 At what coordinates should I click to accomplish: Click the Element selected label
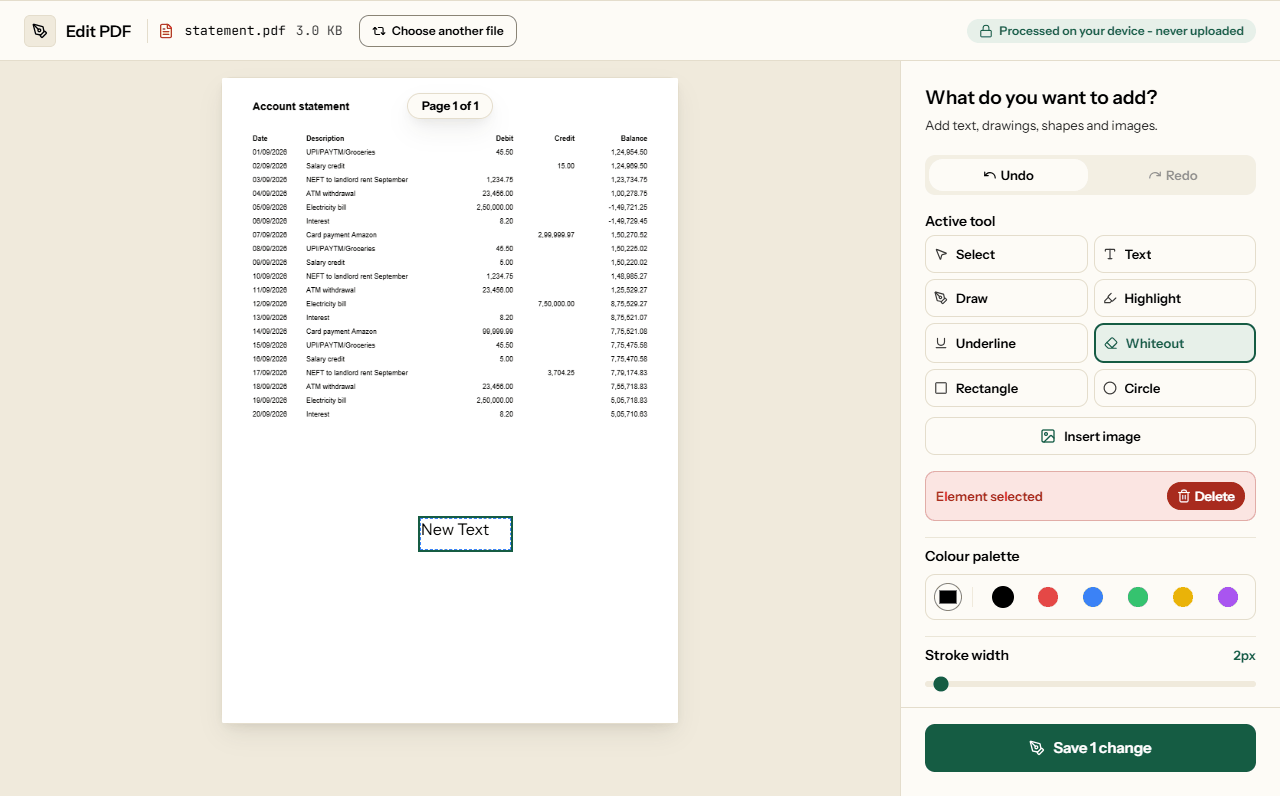click(x=989, y=496)
